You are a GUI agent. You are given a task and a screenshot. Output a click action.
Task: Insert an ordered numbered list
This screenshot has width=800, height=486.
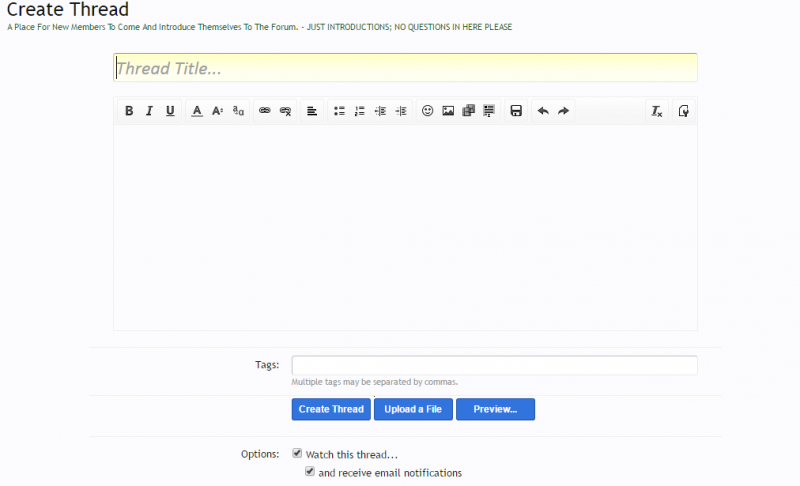click(360, 111)
